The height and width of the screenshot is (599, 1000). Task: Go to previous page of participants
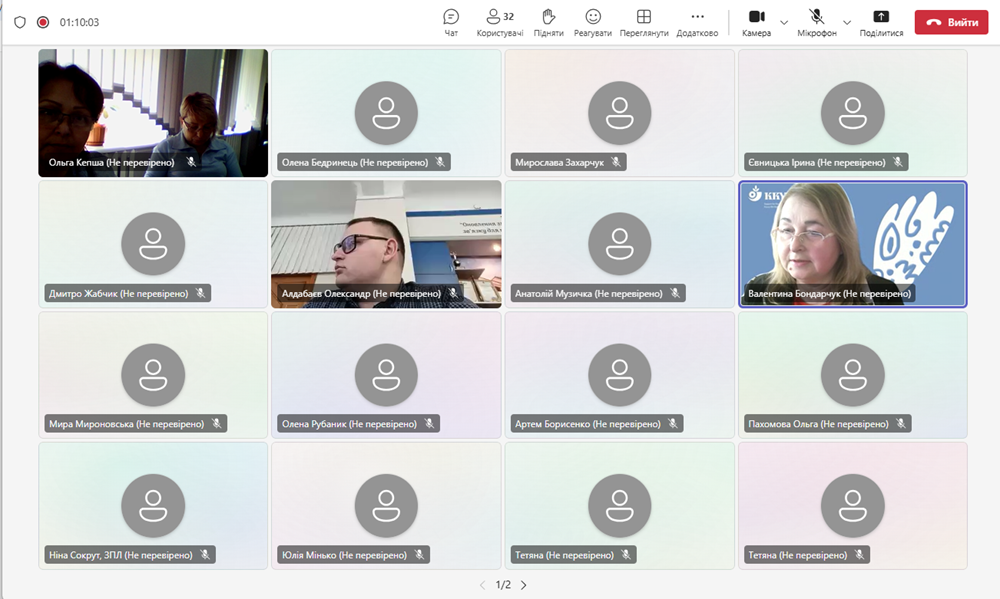[482, 585]
